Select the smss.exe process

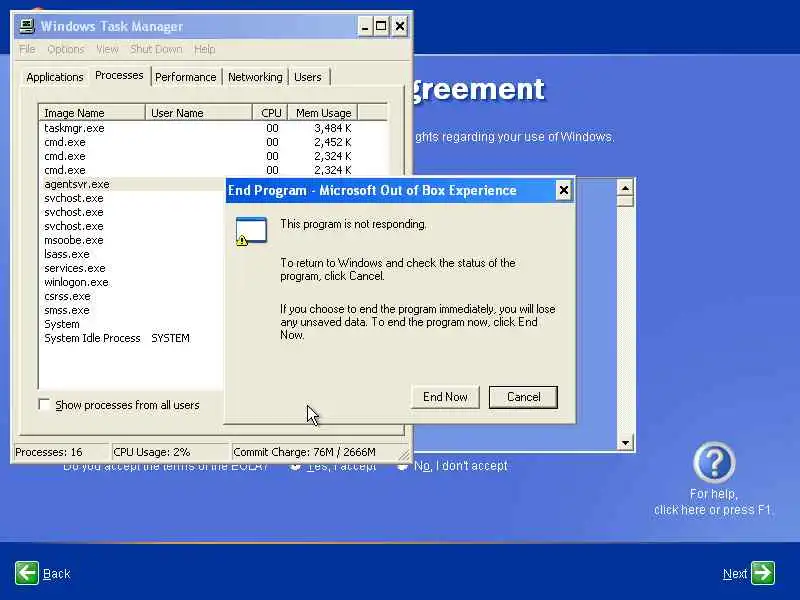133,310
